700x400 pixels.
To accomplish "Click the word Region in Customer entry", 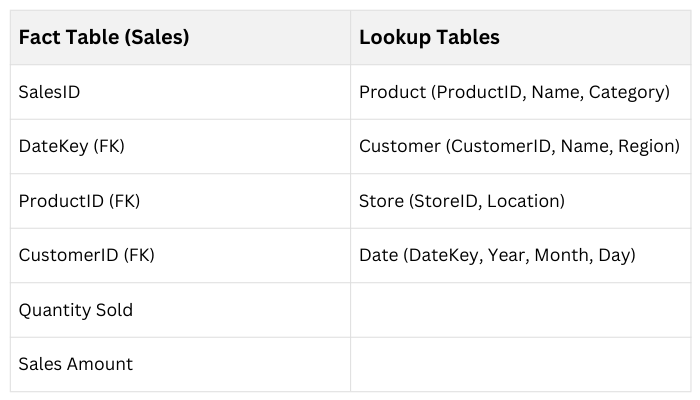I will pos(647,147).
